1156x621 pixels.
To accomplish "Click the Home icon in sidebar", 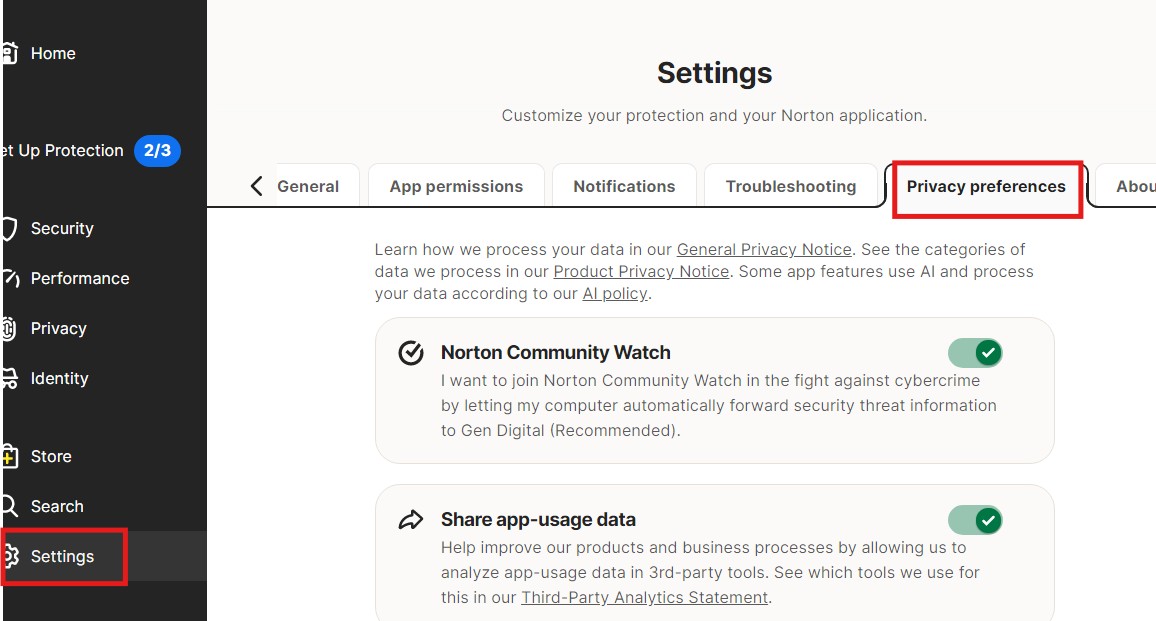I will pyautogui.click(x=10, y=53).
